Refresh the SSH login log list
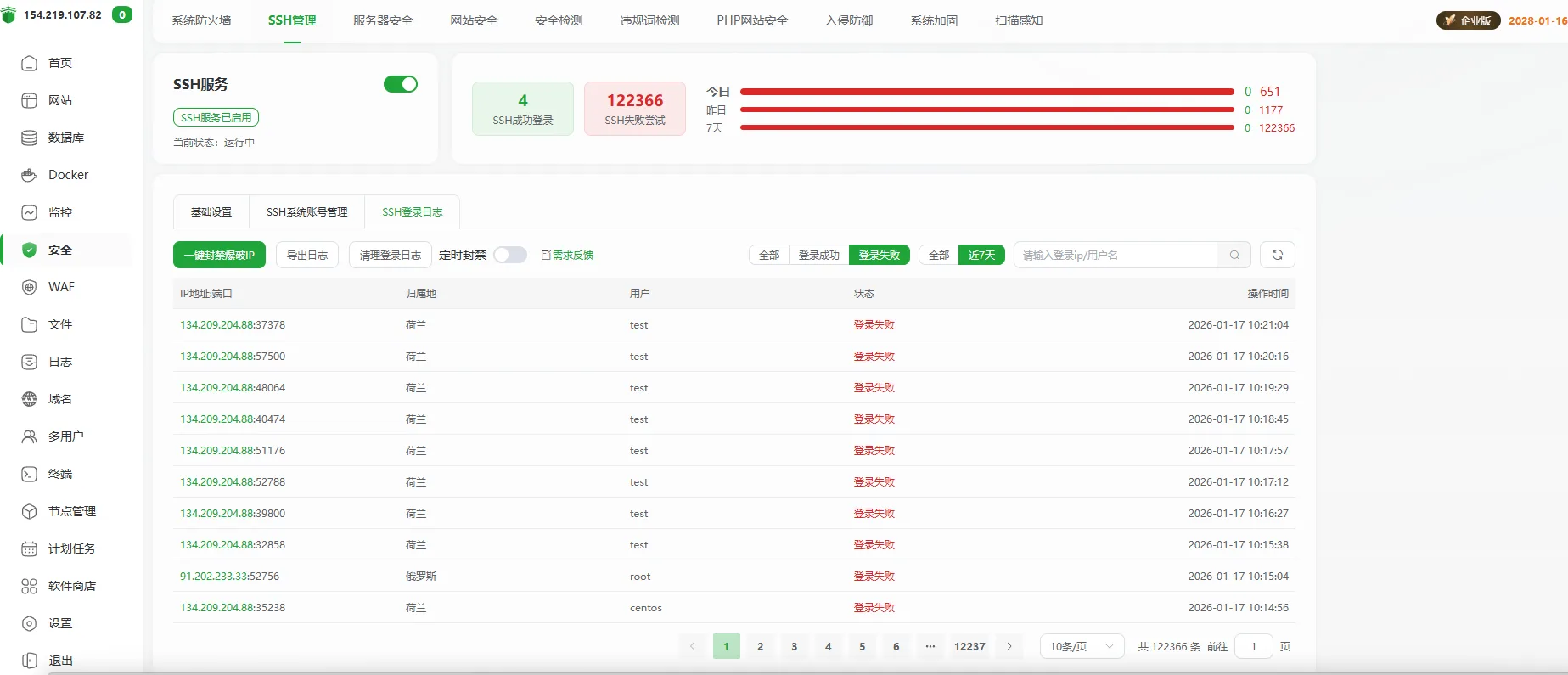This screenshot has width=1568, height=675. [1277, 255]
